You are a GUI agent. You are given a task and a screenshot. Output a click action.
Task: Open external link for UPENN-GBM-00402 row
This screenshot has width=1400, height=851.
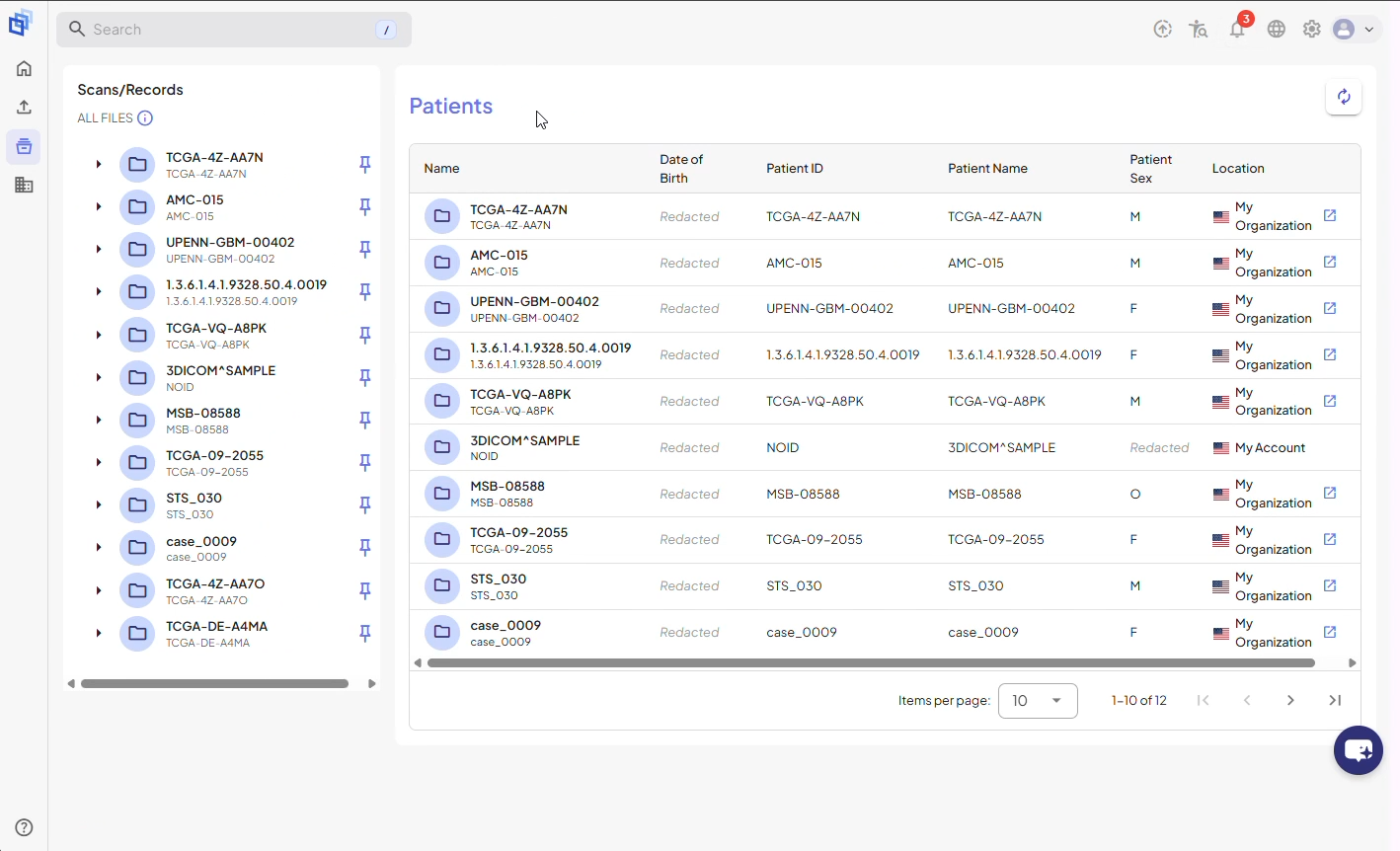click(x=1330, y=308)
